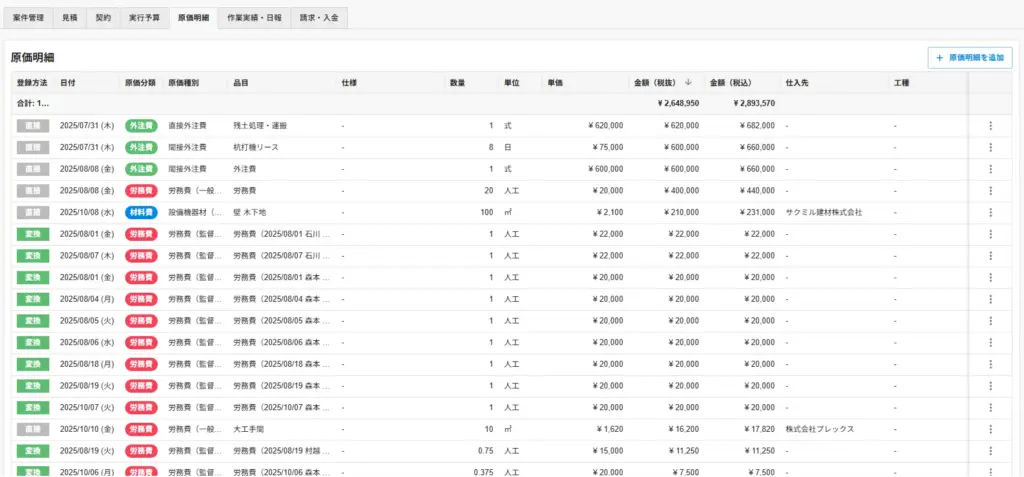
Task: Click the 労務費 badge on 大工手間 row
Action: (141, 429)
